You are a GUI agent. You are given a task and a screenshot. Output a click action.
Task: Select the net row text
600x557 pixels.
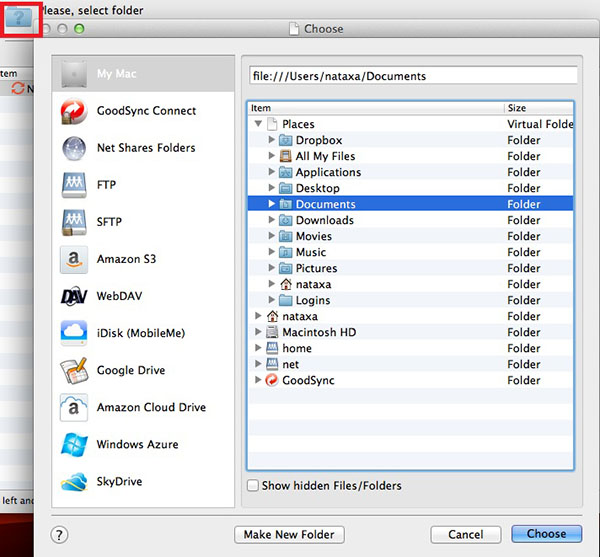tap(290, 365)
